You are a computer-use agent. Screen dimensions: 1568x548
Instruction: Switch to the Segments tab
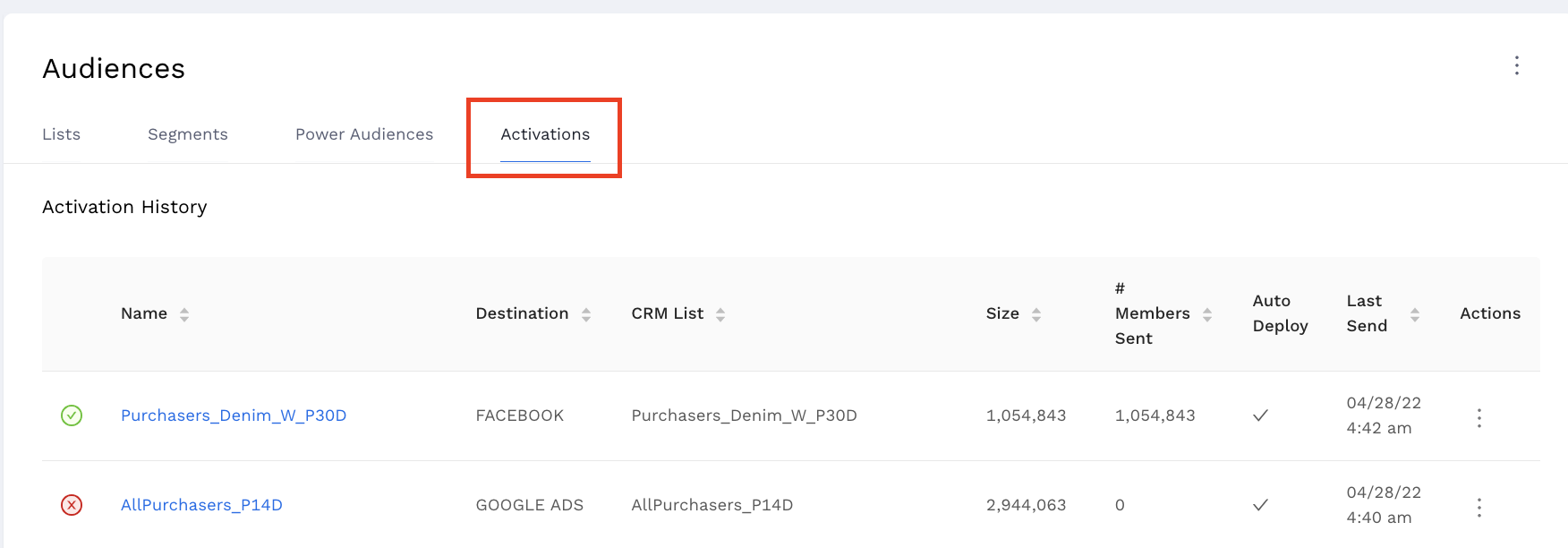tap(188, 134)
